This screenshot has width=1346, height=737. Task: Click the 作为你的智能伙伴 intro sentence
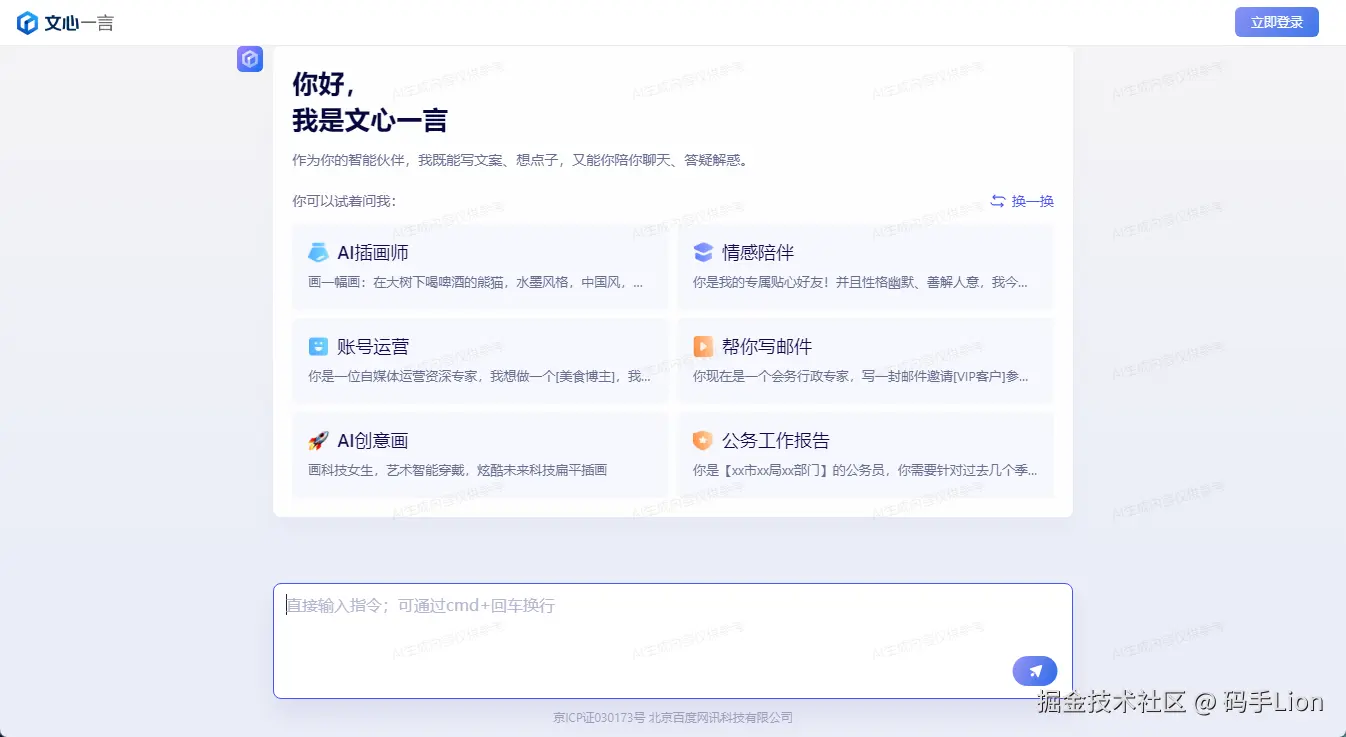[x=520, y=160]
